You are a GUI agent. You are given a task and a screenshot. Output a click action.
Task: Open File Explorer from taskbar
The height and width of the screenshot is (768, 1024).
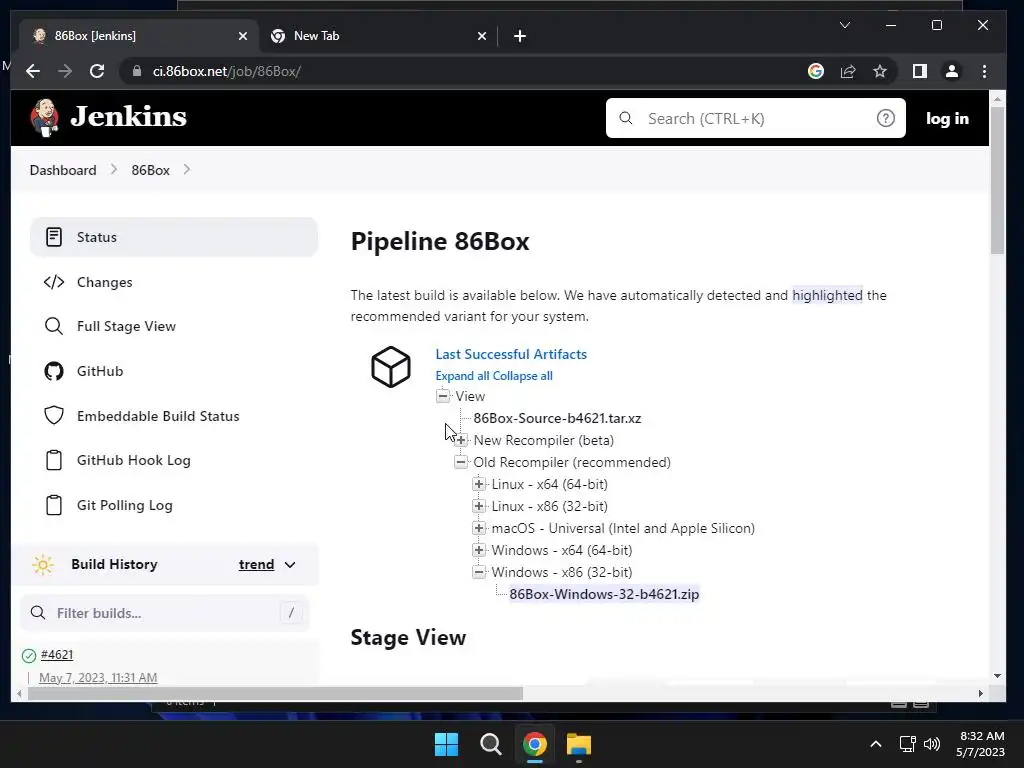[x=579, y=744]
